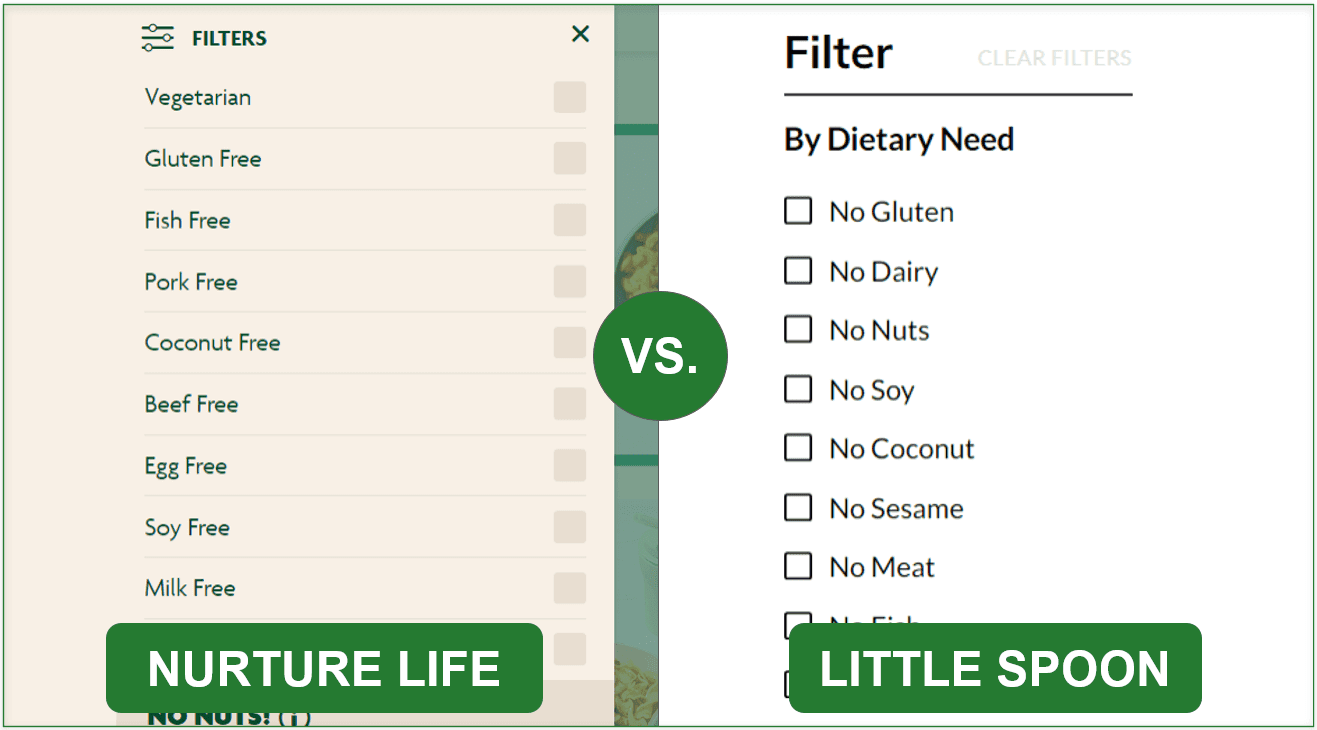Turn on the Beef Free filter
The height and width of the screenshot is (730, 1317).
[569, 404]
